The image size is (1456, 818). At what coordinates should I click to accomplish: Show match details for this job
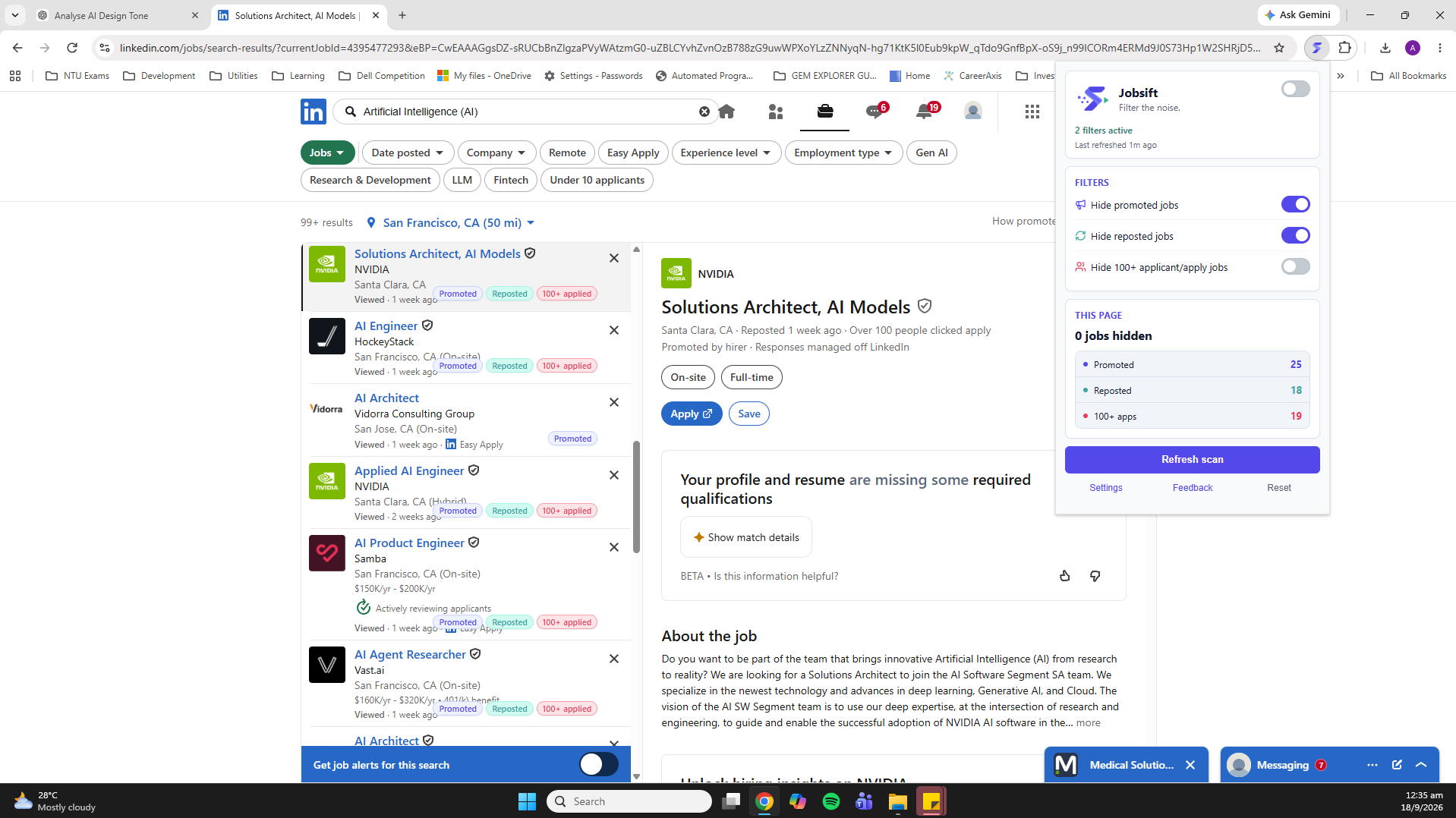tap(746, 537)
